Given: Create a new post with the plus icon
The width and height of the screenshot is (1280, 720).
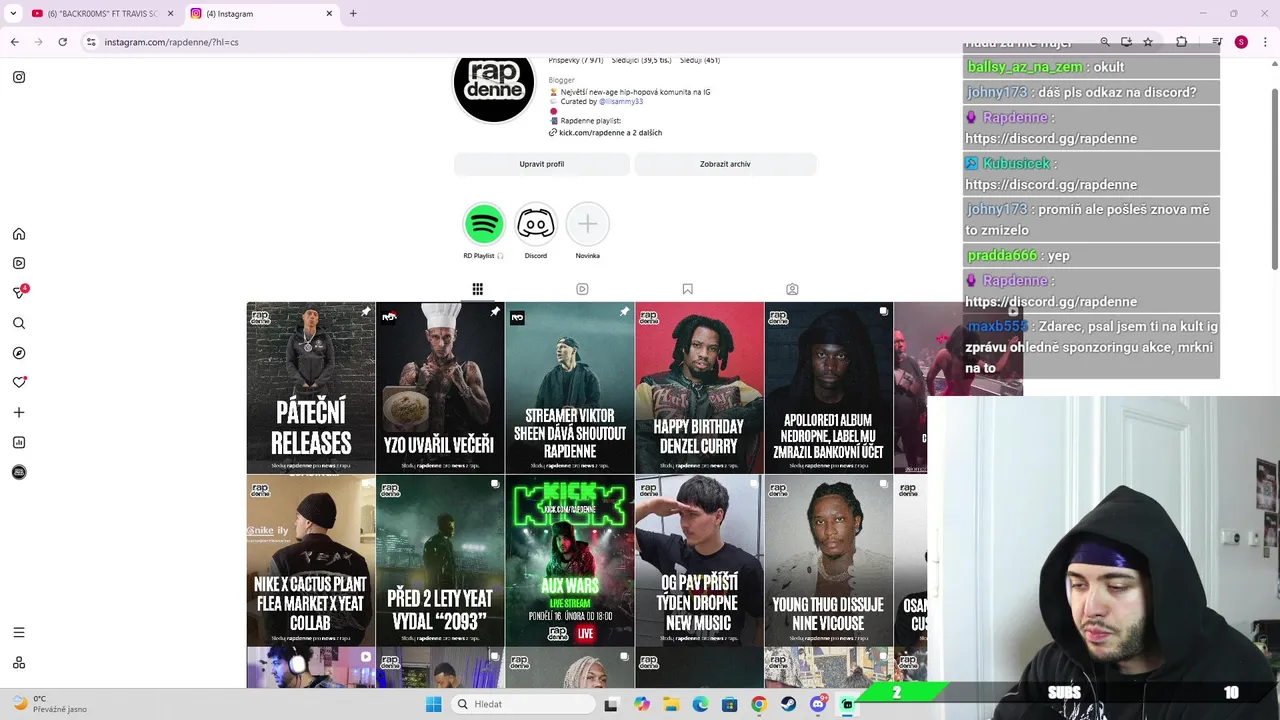Looking at the screenshot, I should pos(19,412).
